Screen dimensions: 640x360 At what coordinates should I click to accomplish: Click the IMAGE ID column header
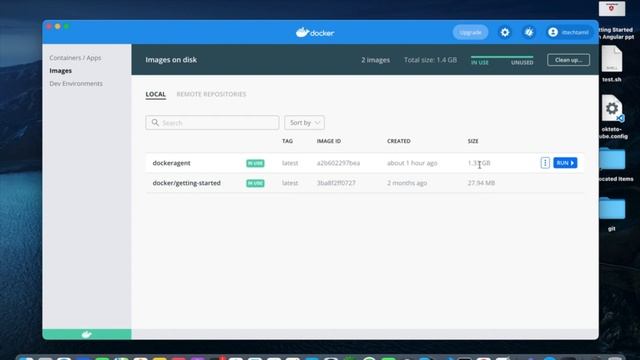(x=329, y=141)
